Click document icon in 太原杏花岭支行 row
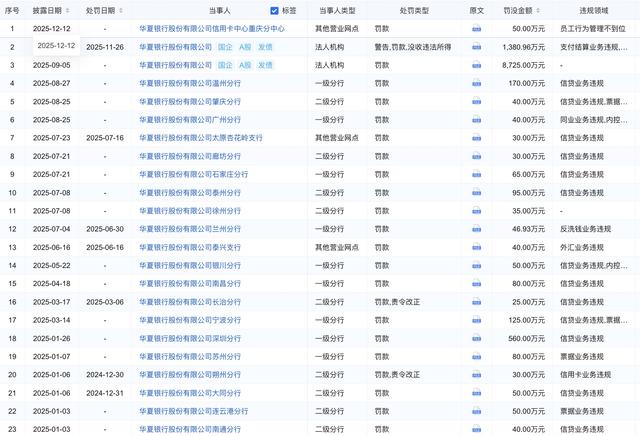 (476, 137)
